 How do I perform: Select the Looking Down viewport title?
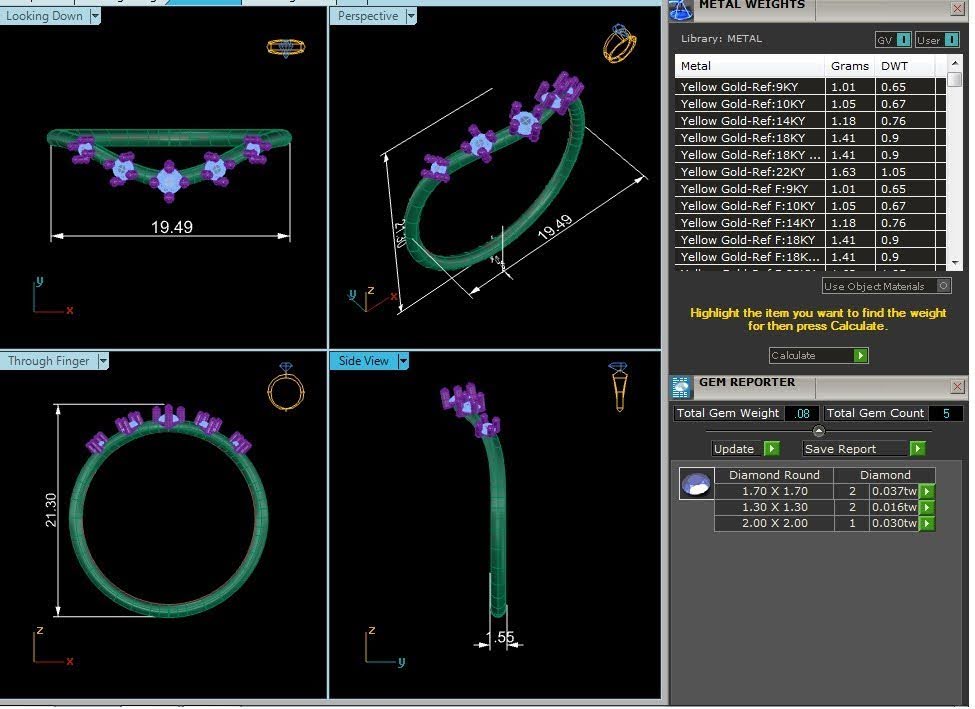tap(44, 16)
